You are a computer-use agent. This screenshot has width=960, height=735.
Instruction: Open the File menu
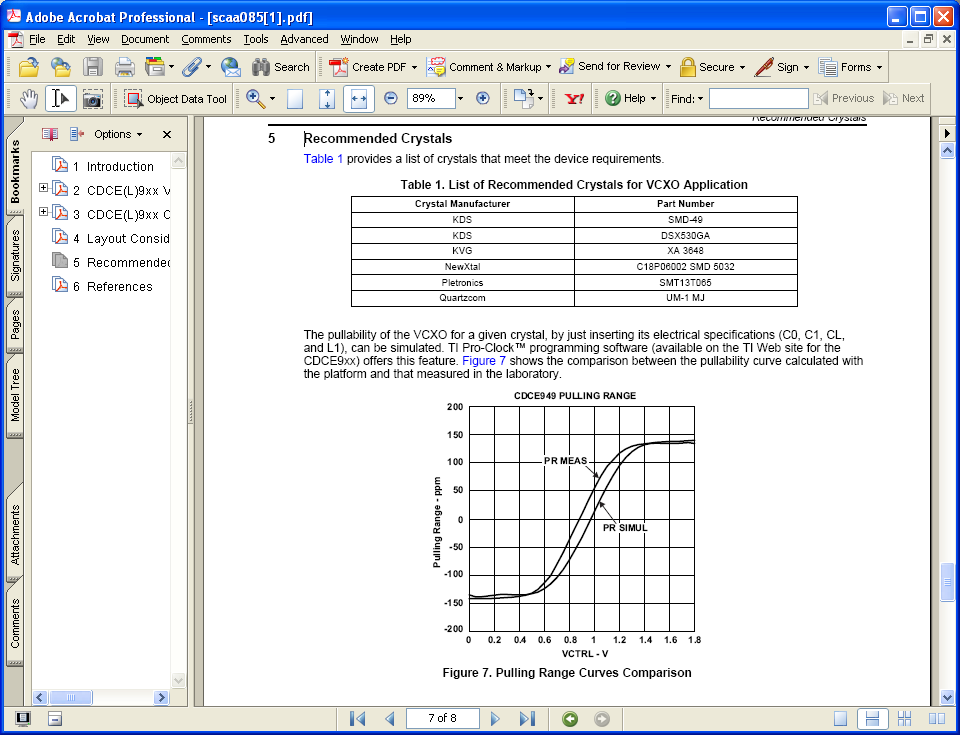[37, 39]
